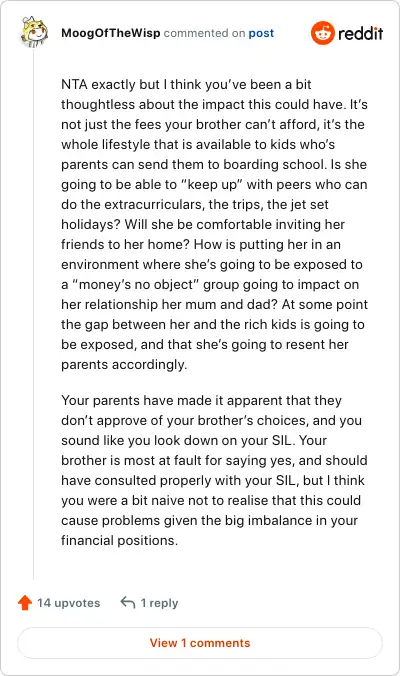Click the MoogOfTheWisp avatar image

coord(34,31)
